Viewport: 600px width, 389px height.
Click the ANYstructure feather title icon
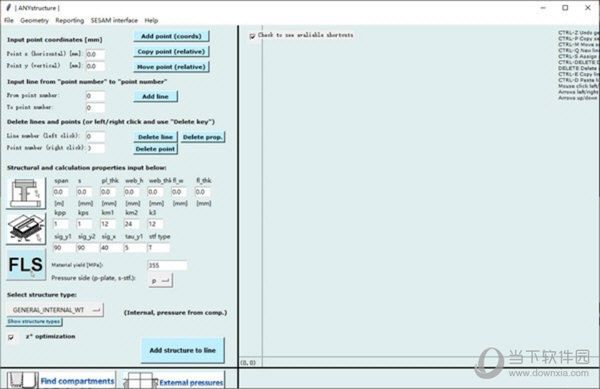click(8, 7)
